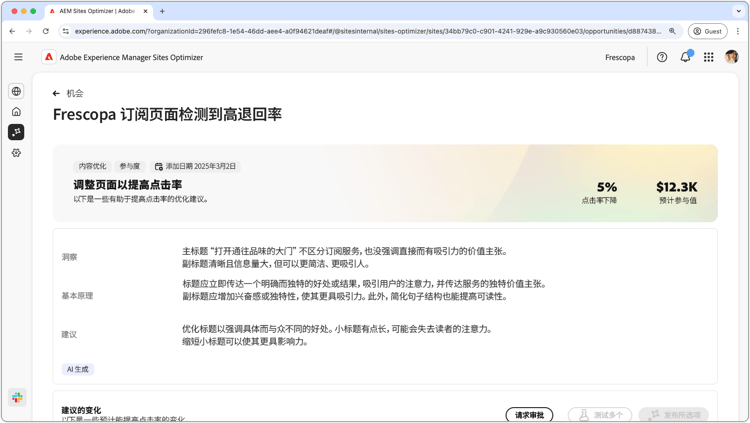
Task: Click the calendar icon beside 添加日期
Action: click(158, 167)
